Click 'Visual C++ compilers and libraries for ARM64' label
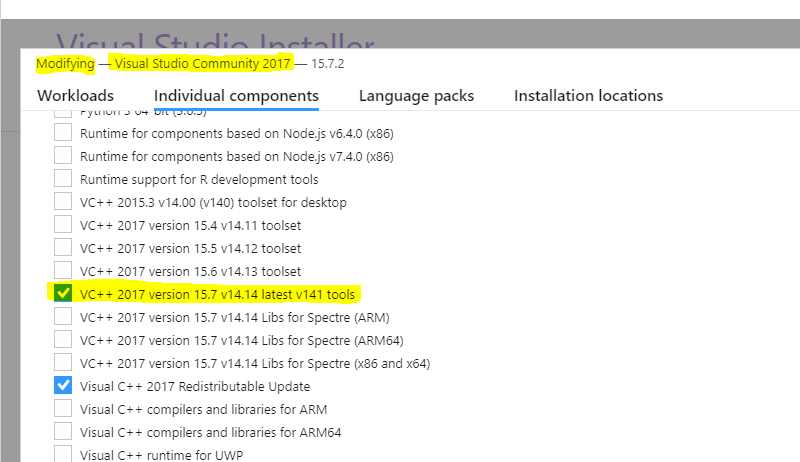800x462 pixels. (x=210, y=432)
